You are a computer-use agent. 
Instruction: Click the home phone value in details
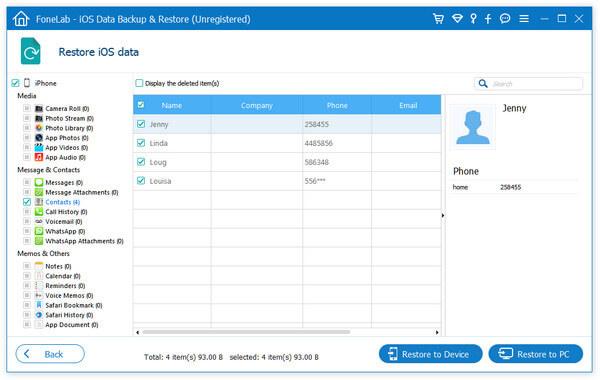[510, 187]
